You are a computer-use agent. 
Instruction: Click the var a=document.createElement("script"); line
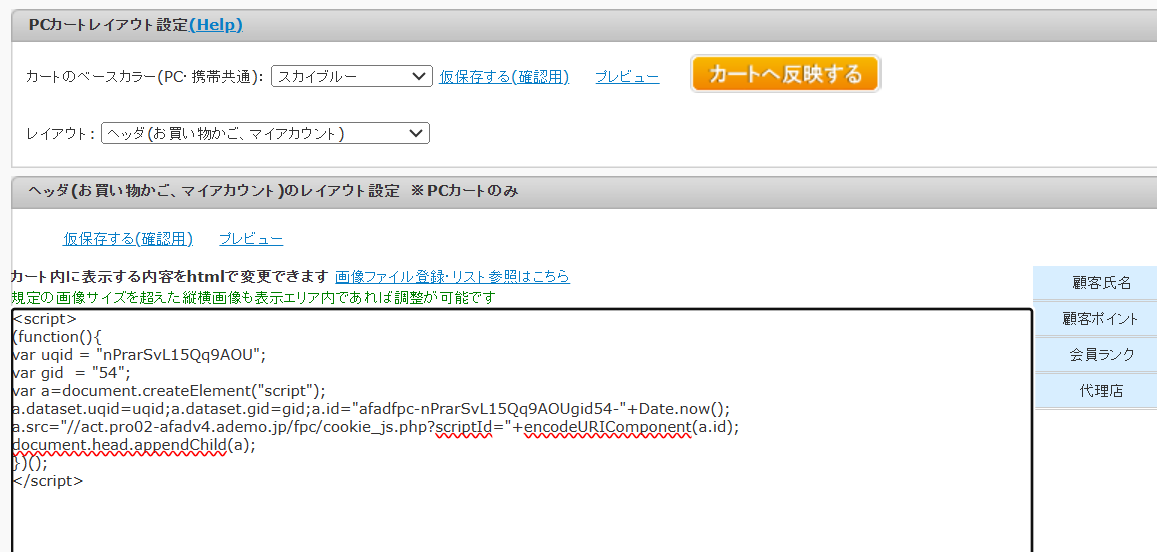169,390
